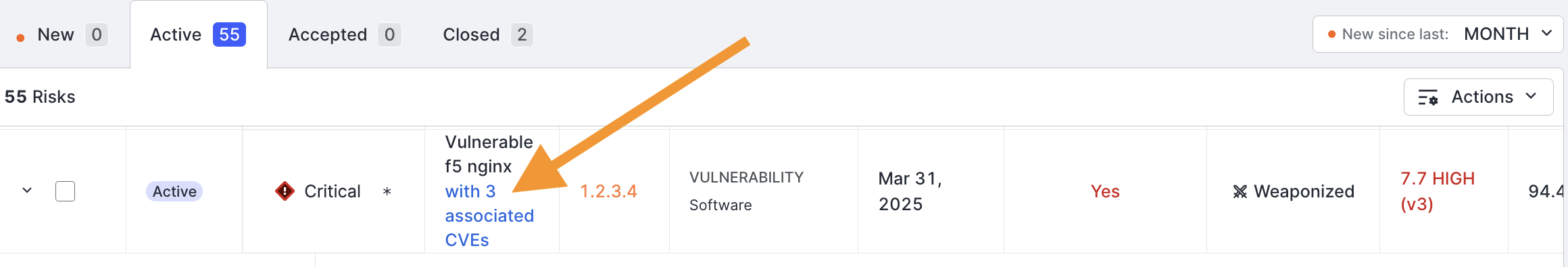Click the Active tab count badge 55
Viewport: 1568px width, 267px height.
(229, 34)
